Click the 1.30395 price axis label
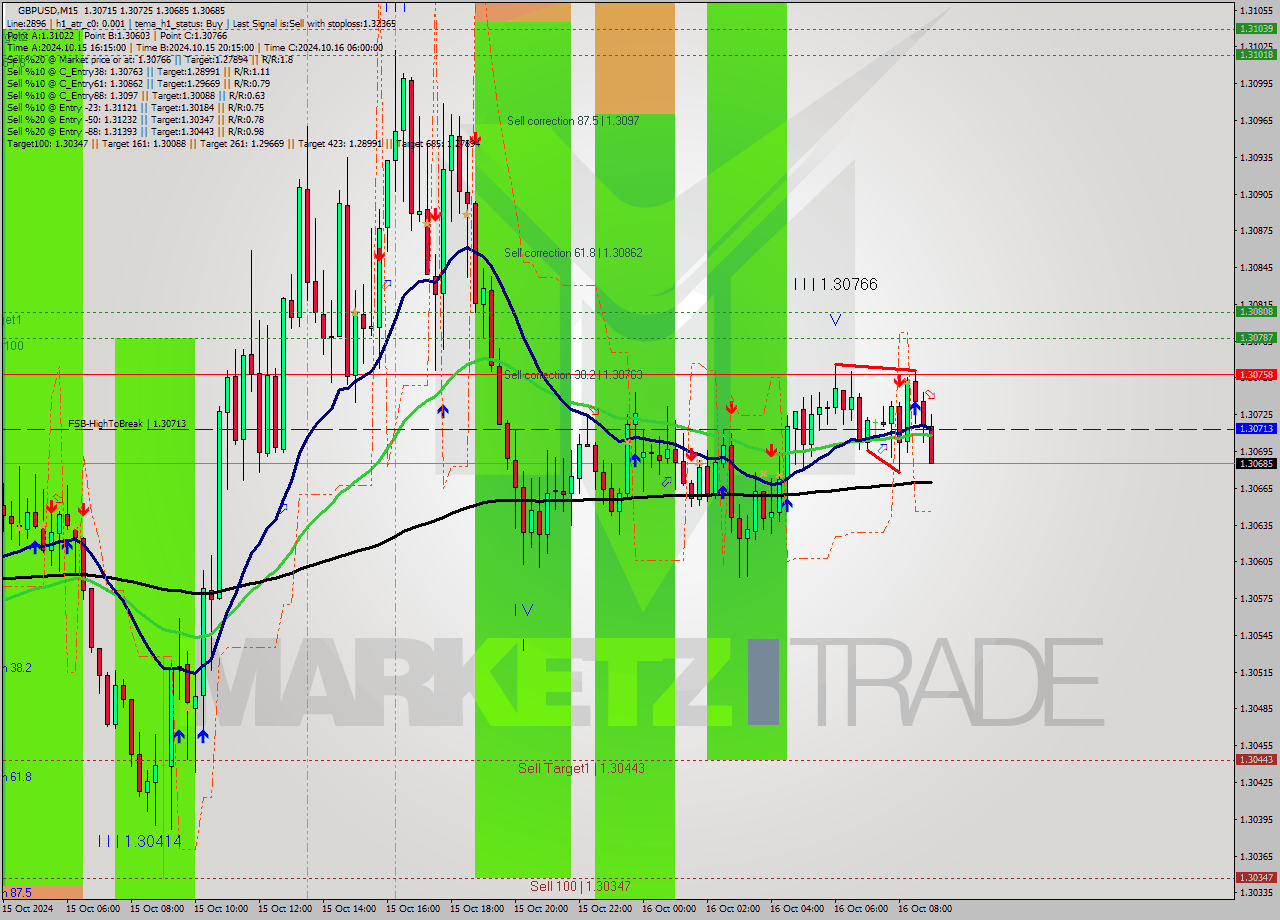Image resolution: width=1280 pixels, height=920 pixels. (x=1255, y=819)
